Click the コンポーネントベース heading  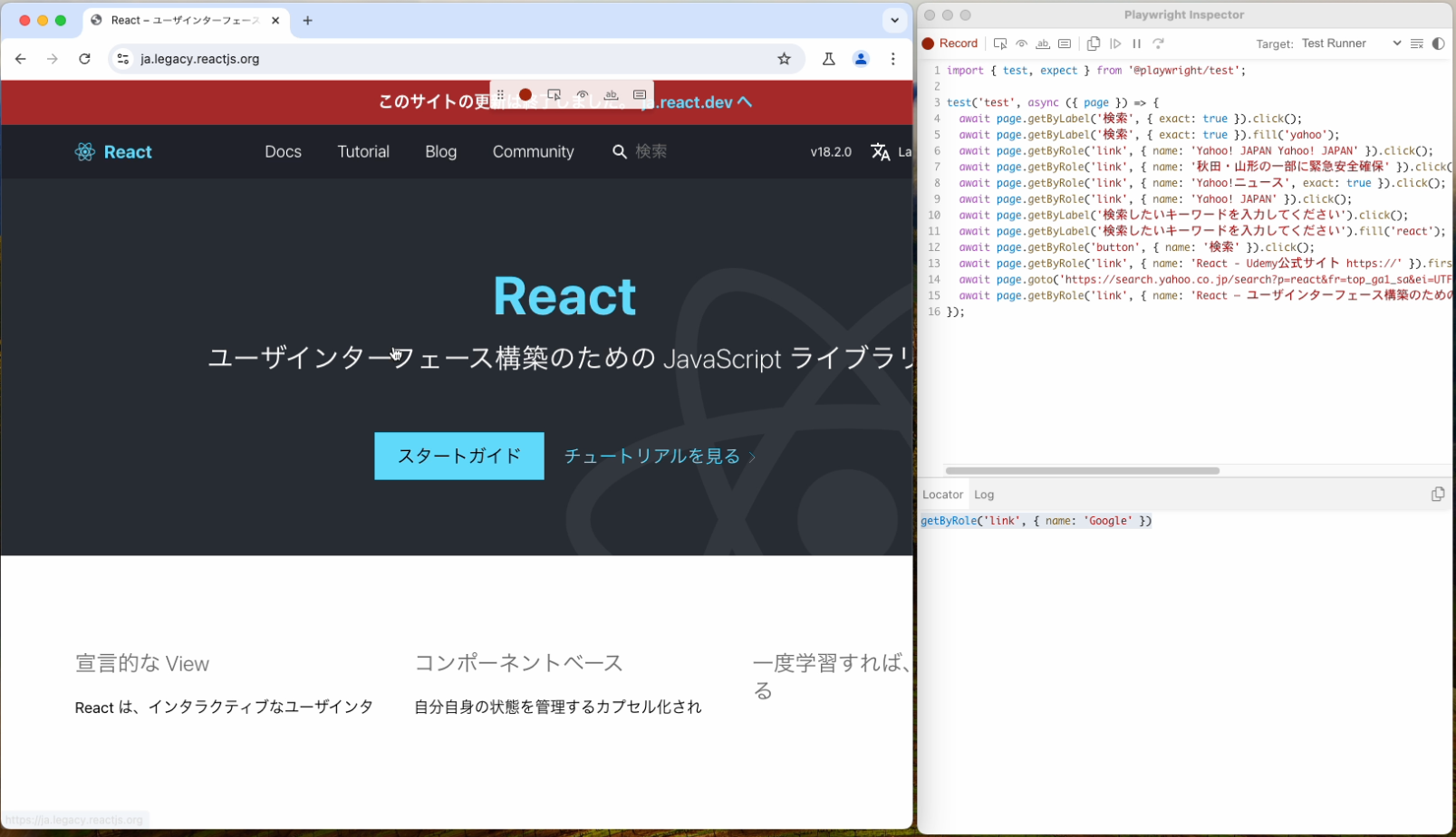tap(519, 664)
